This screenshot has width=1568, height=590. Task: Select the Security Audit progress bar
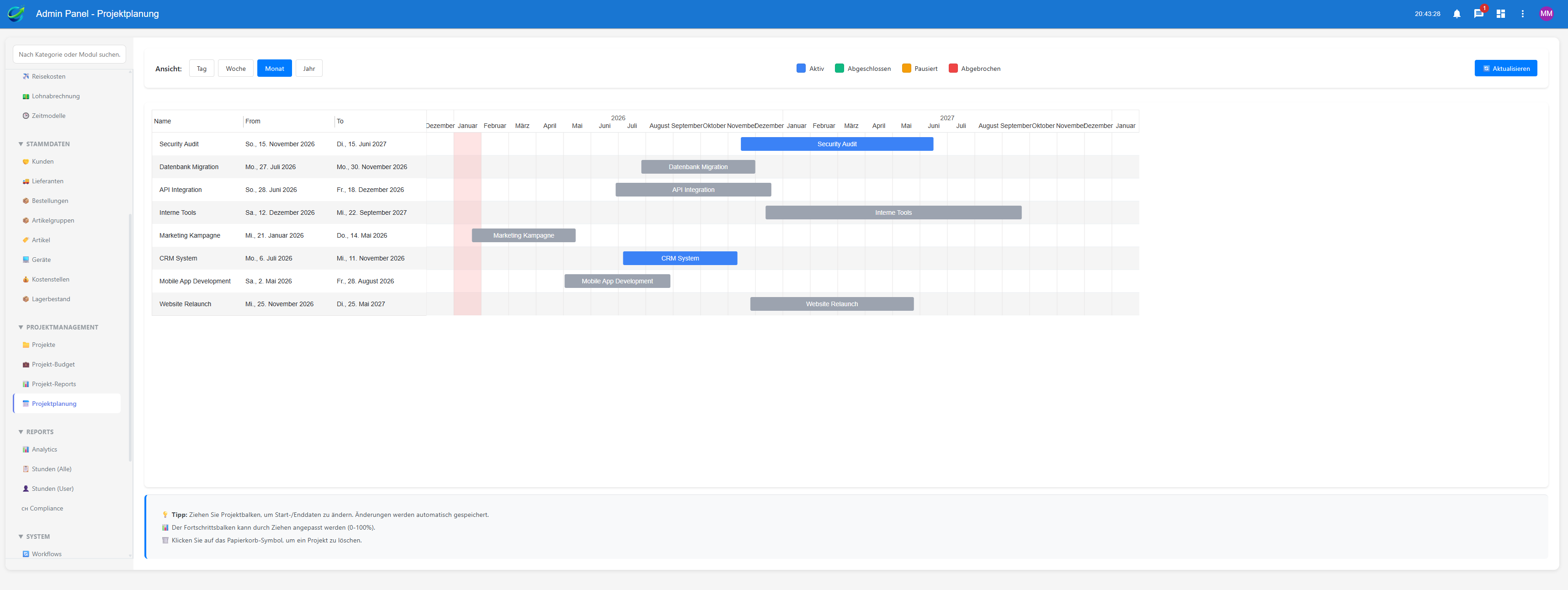(x=837, y=144)
